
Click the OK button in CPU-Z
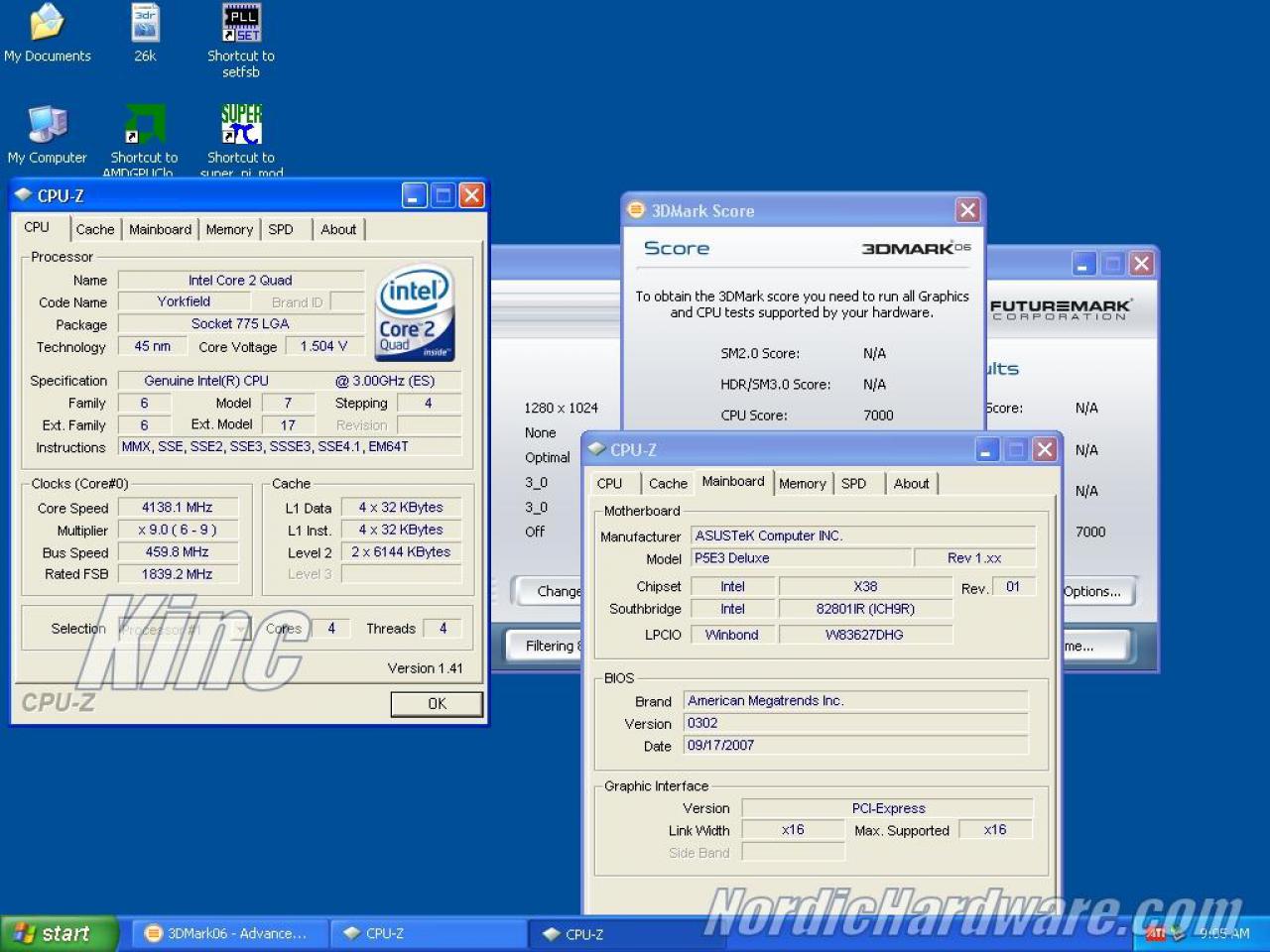point(437,703)
